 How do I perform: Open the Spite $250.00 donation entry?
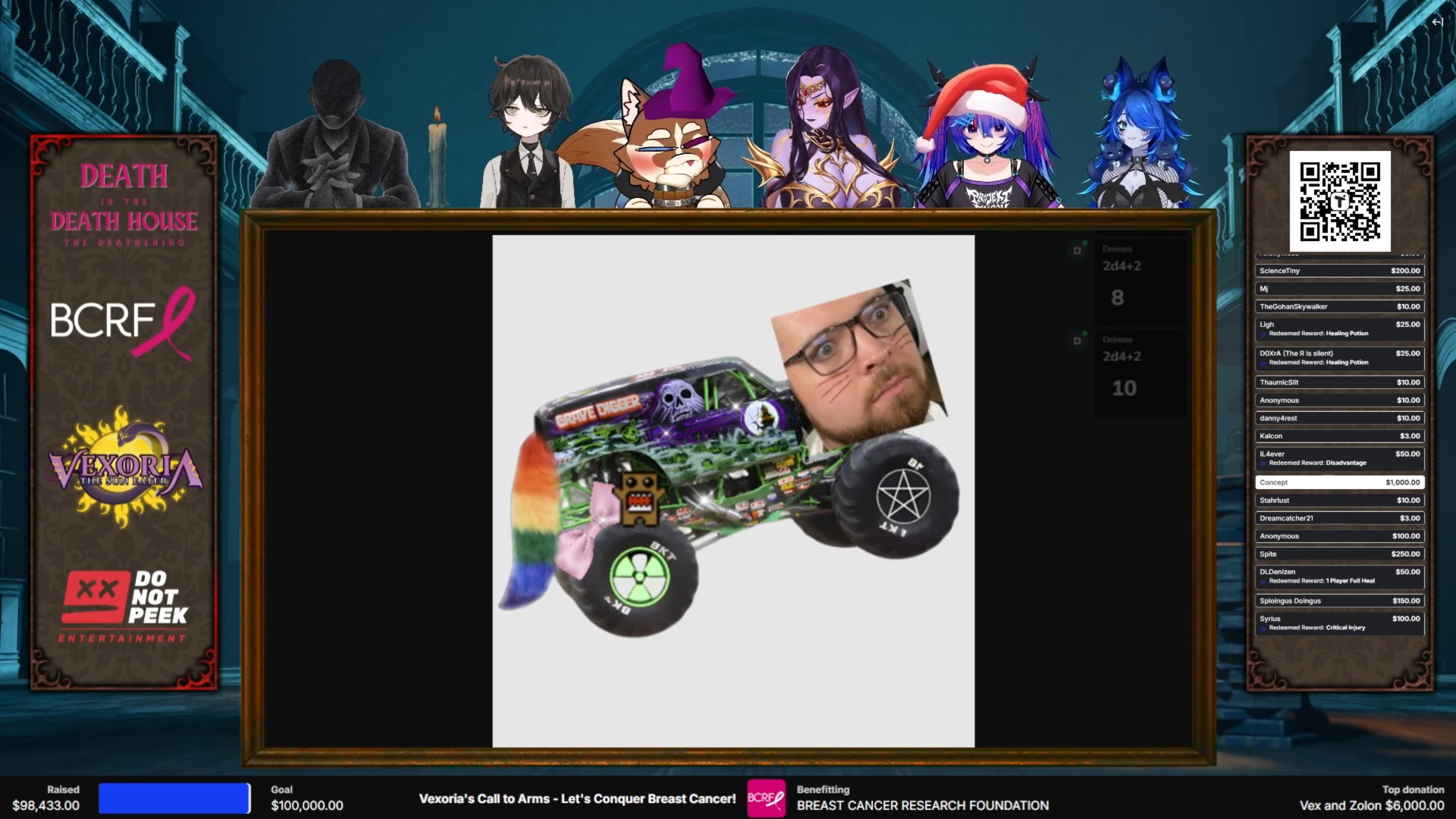pos(1339,554)
